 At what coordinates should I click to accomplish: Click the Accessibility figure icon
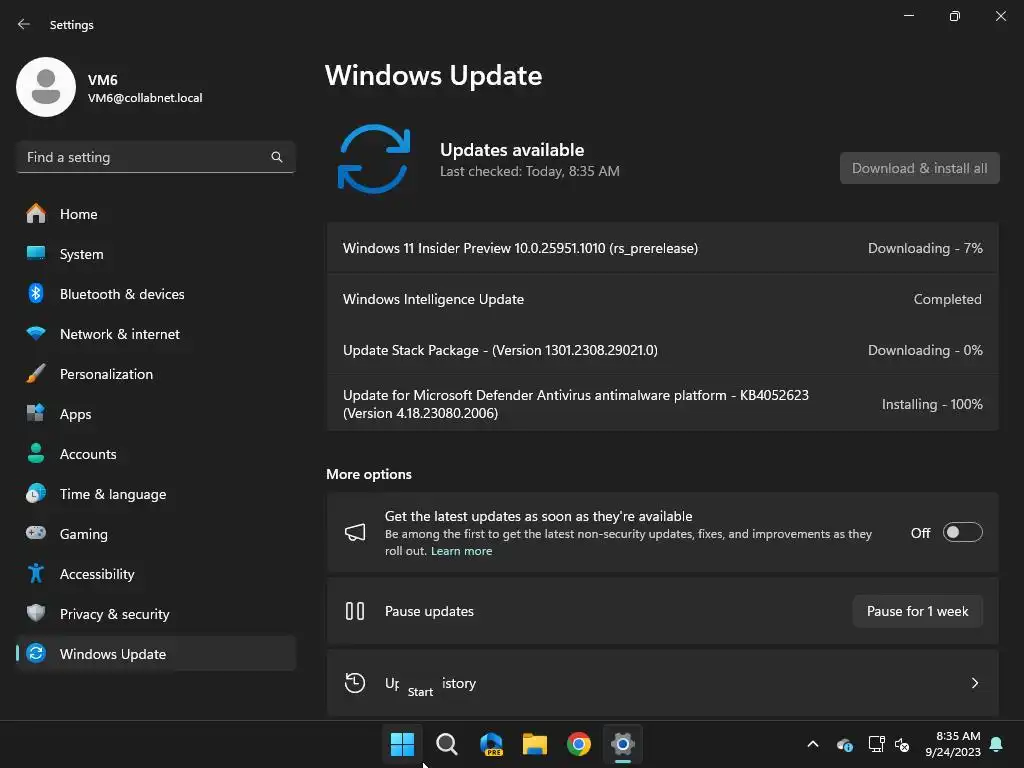pos(36,573)
